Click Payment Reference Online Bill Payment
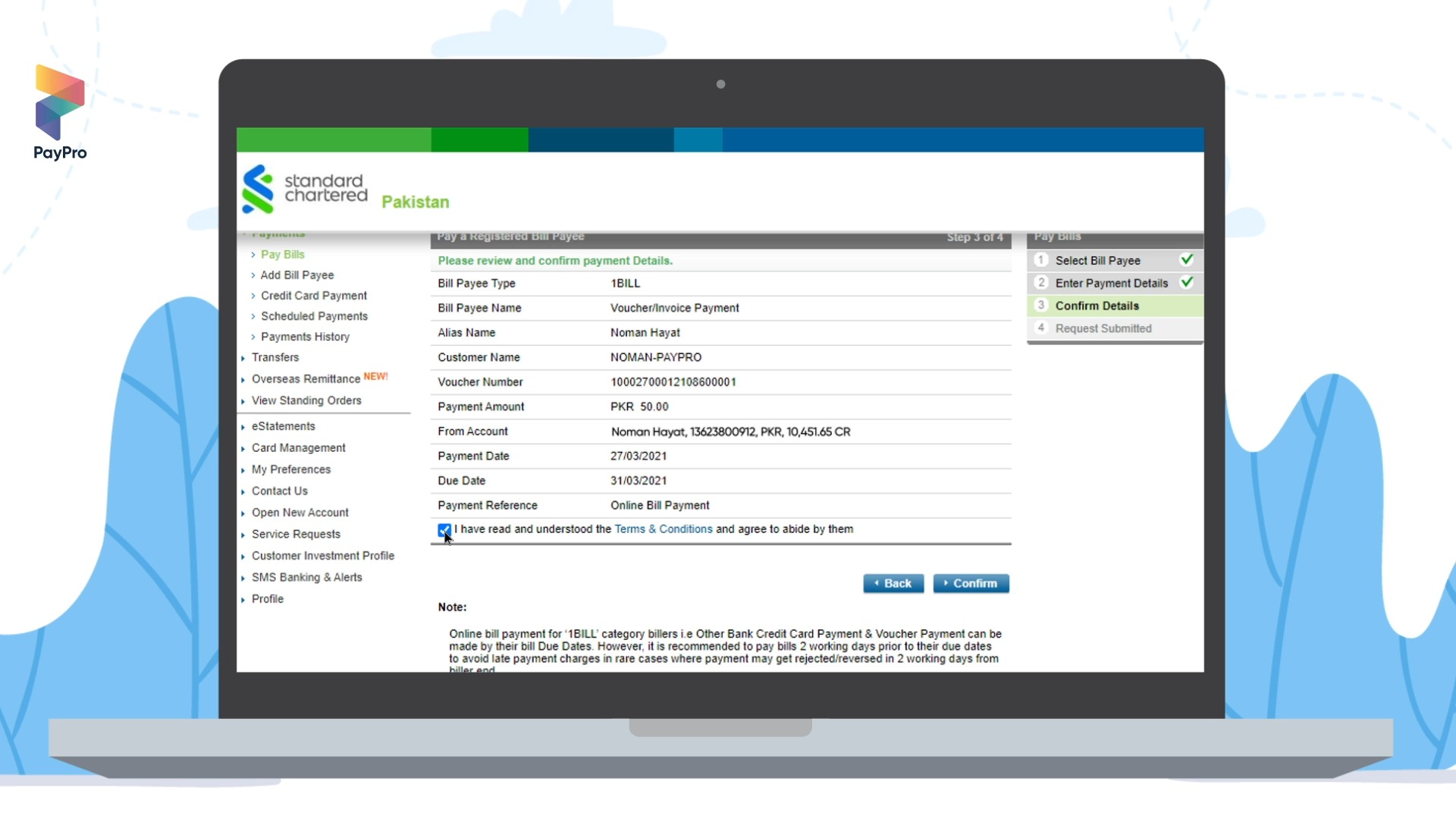This screenshot has height=819, width=1456. tap(660, 506)
